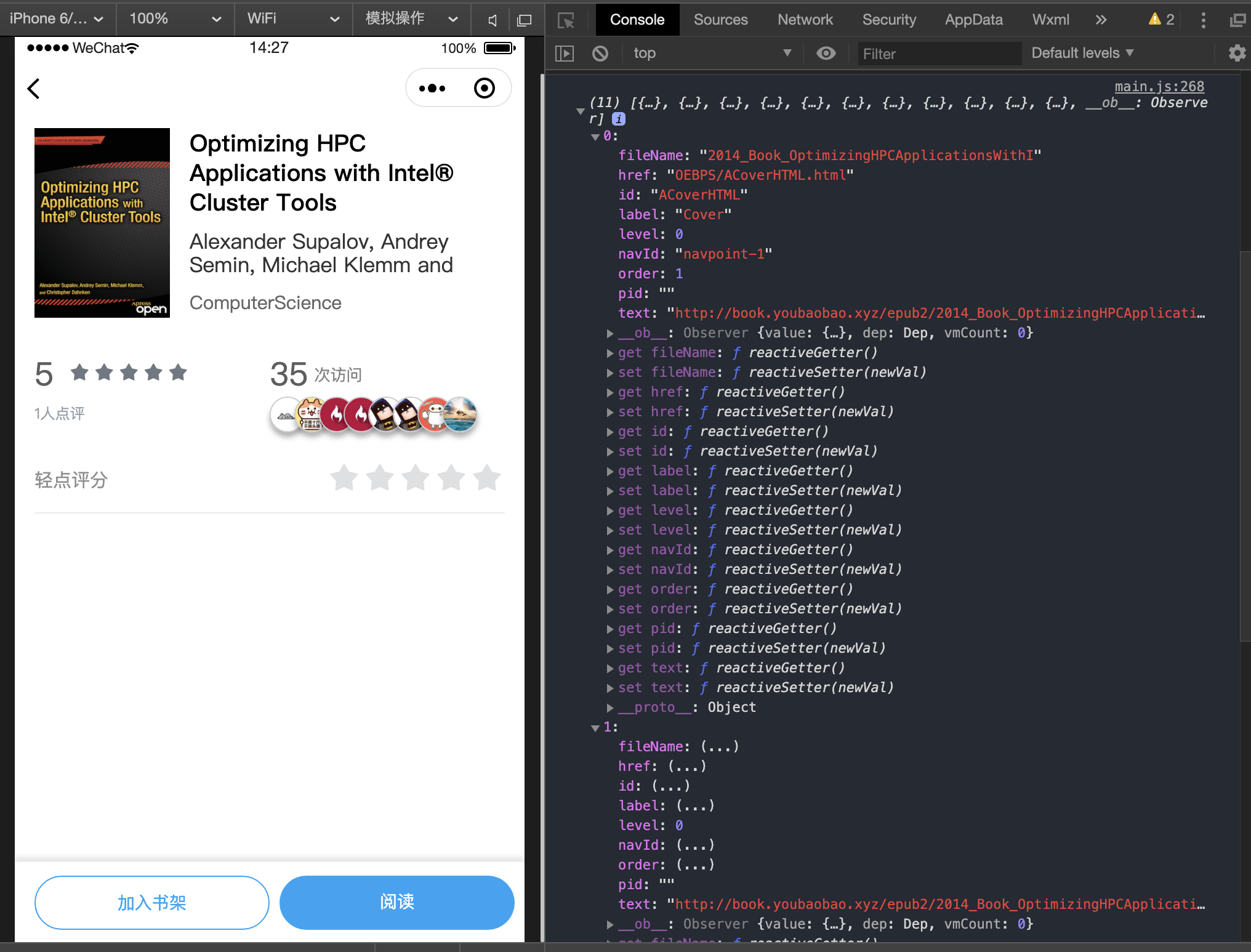Evaluate label (...) getter in item 1

(x=695, y=806)
